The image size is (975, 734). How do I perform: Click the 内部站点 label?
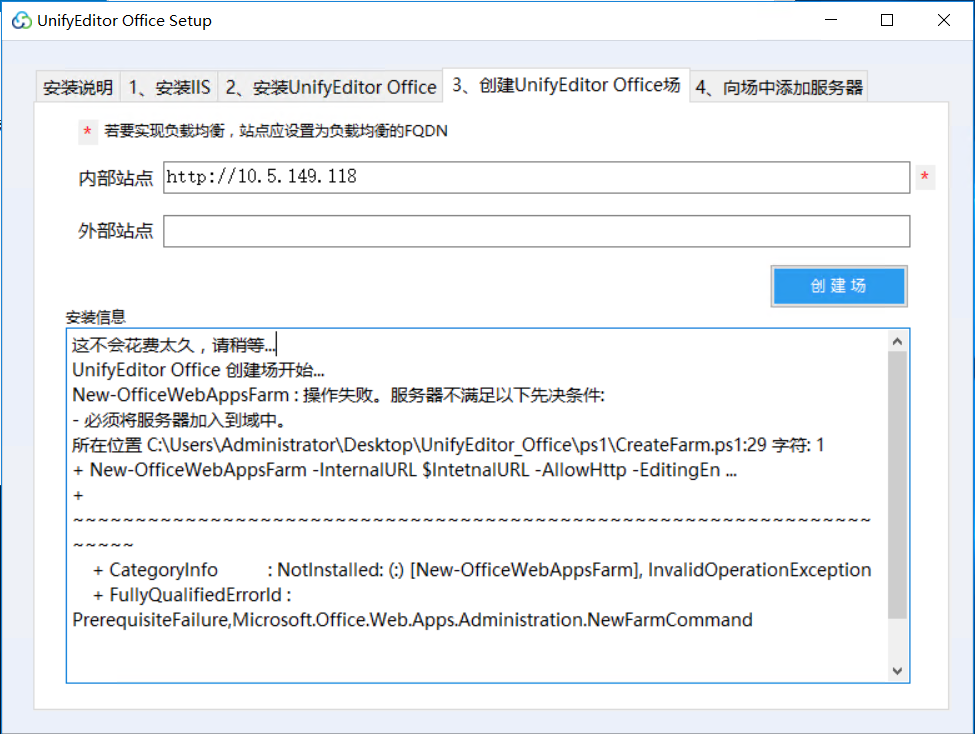(116, 179)
